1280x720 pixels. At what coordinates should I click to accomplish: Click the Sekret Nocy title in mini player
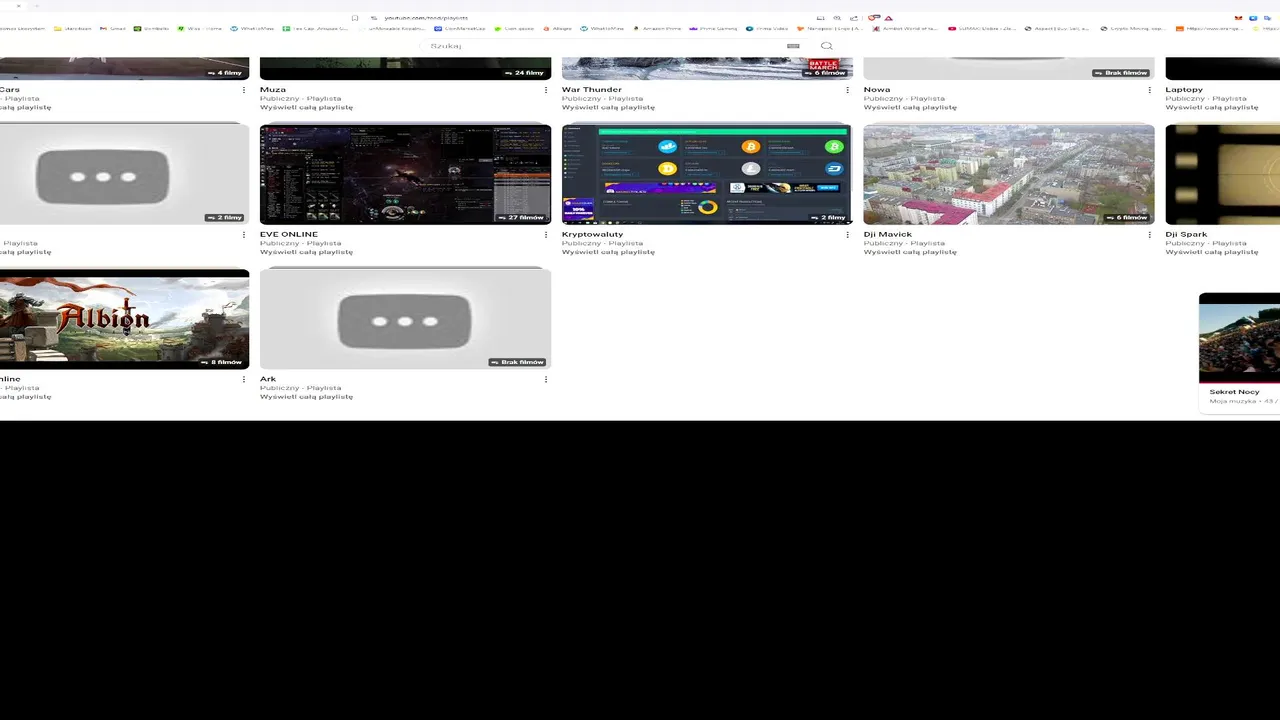pos(1234,392)
